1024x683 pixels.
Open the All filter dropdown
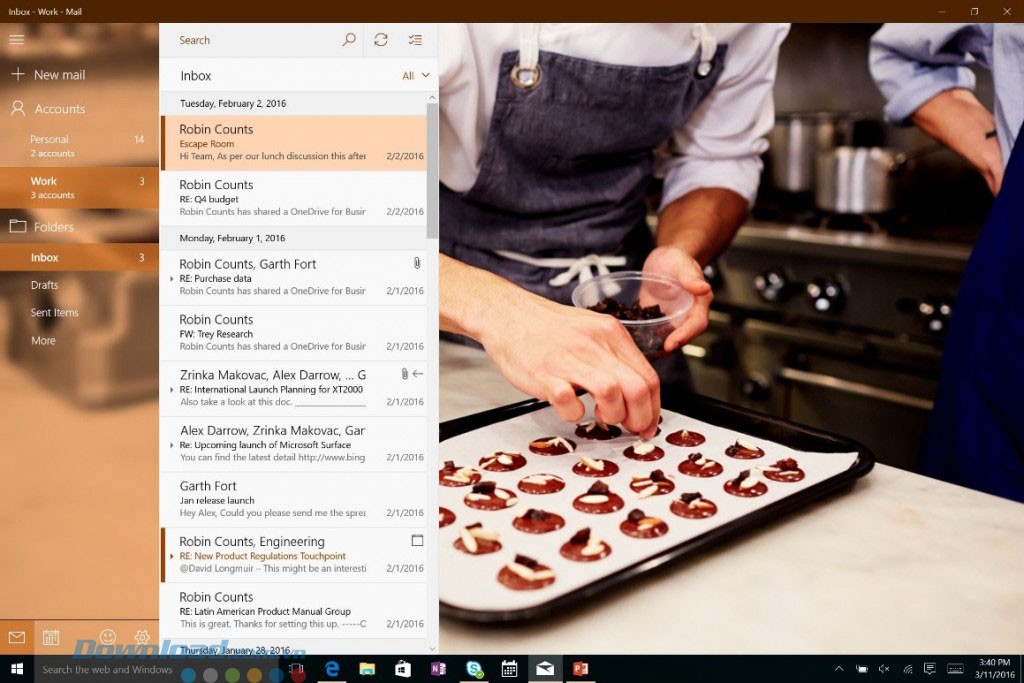pyautogui.click(x=415, y=76)
